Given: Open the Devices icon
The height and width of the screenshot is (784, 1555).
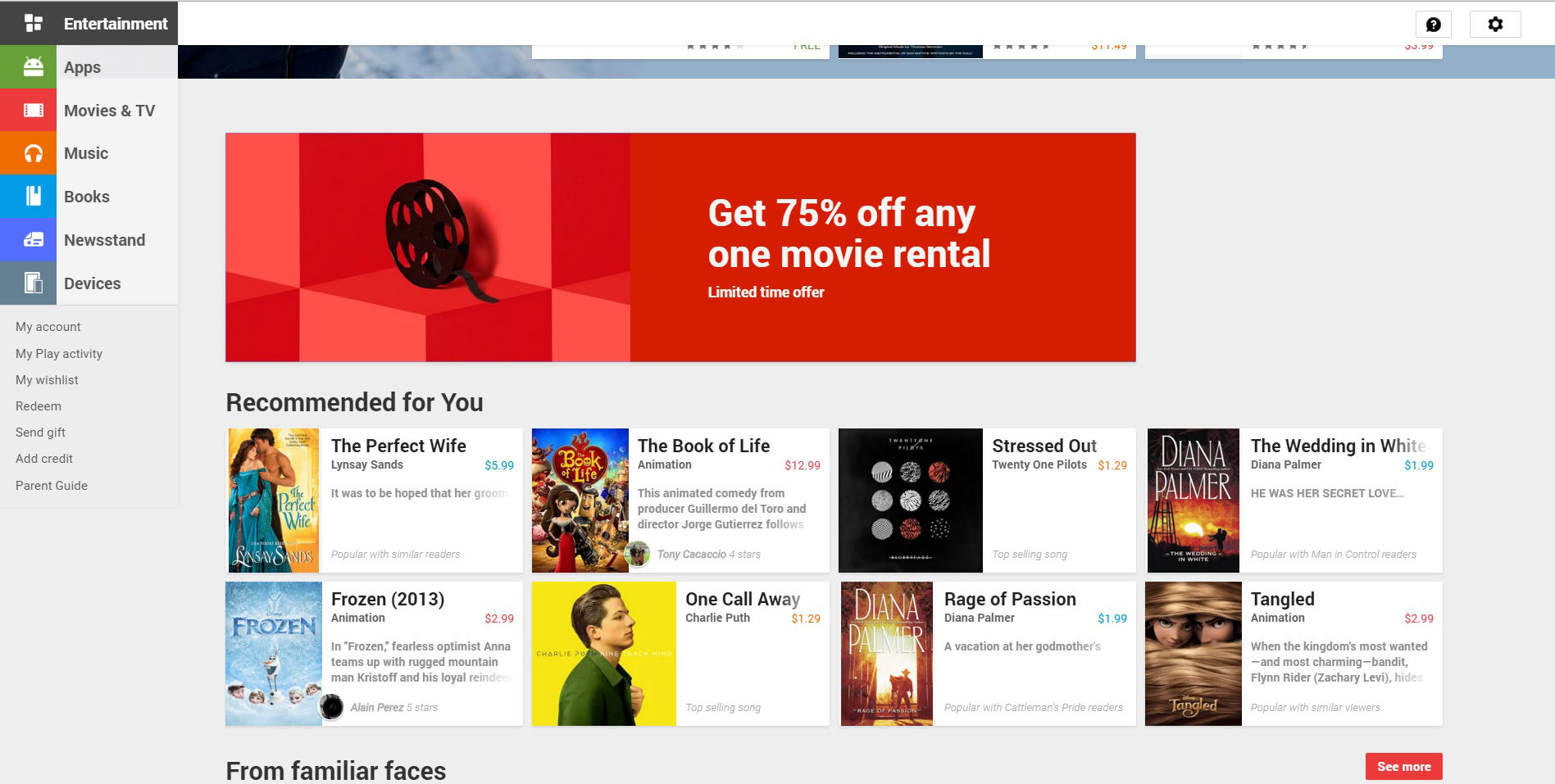Looking at the screenshot, I should (x=33, y=283).
